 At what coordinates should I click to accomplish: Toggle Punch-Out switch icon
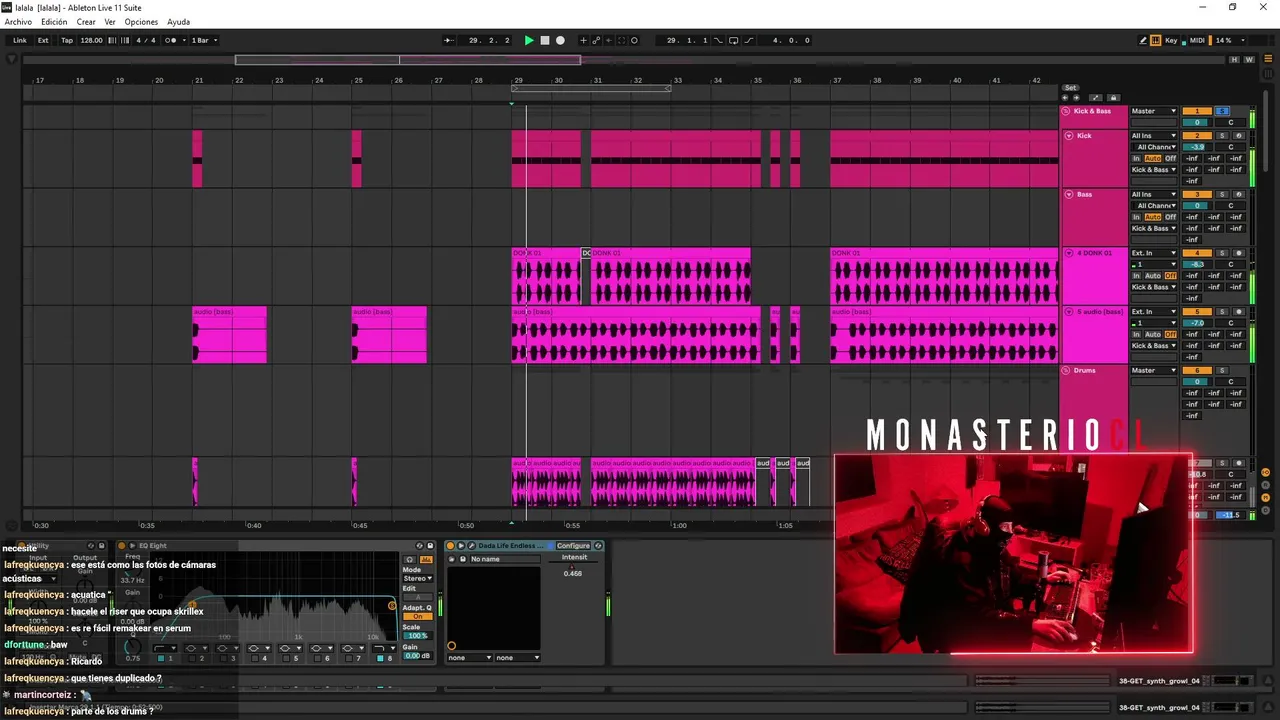tap(747, 40)
